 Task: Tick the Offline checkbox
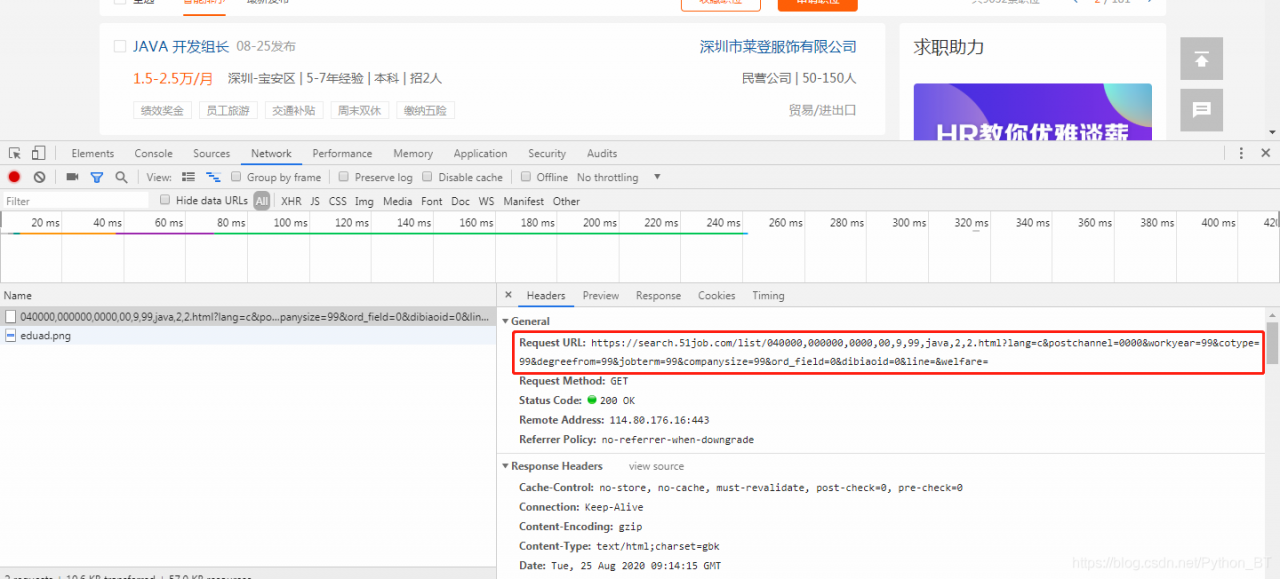(x=526, y=177)
